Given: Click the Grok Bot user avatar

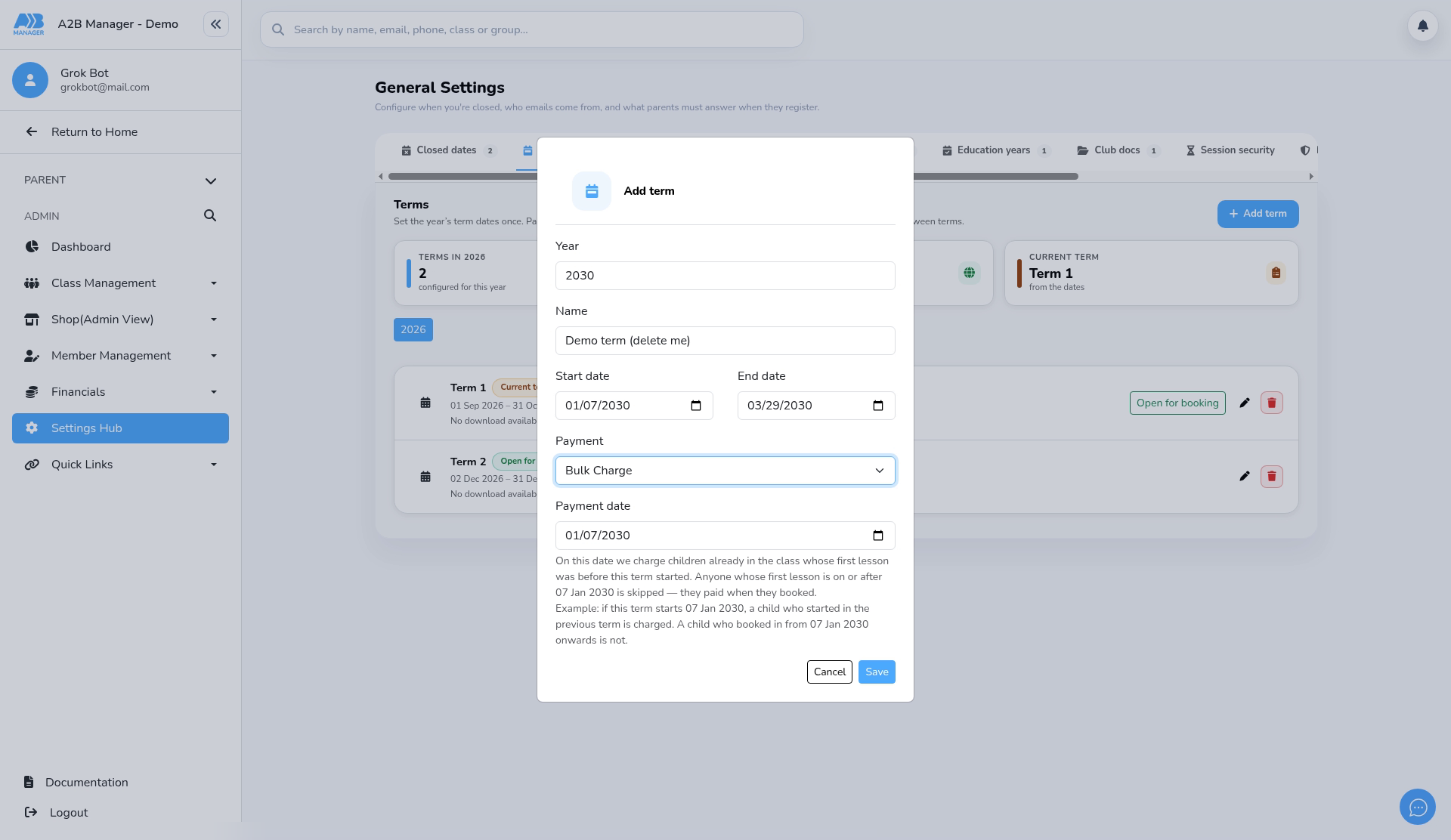Looking at the screenshot, I should click(x=30, y=80).
